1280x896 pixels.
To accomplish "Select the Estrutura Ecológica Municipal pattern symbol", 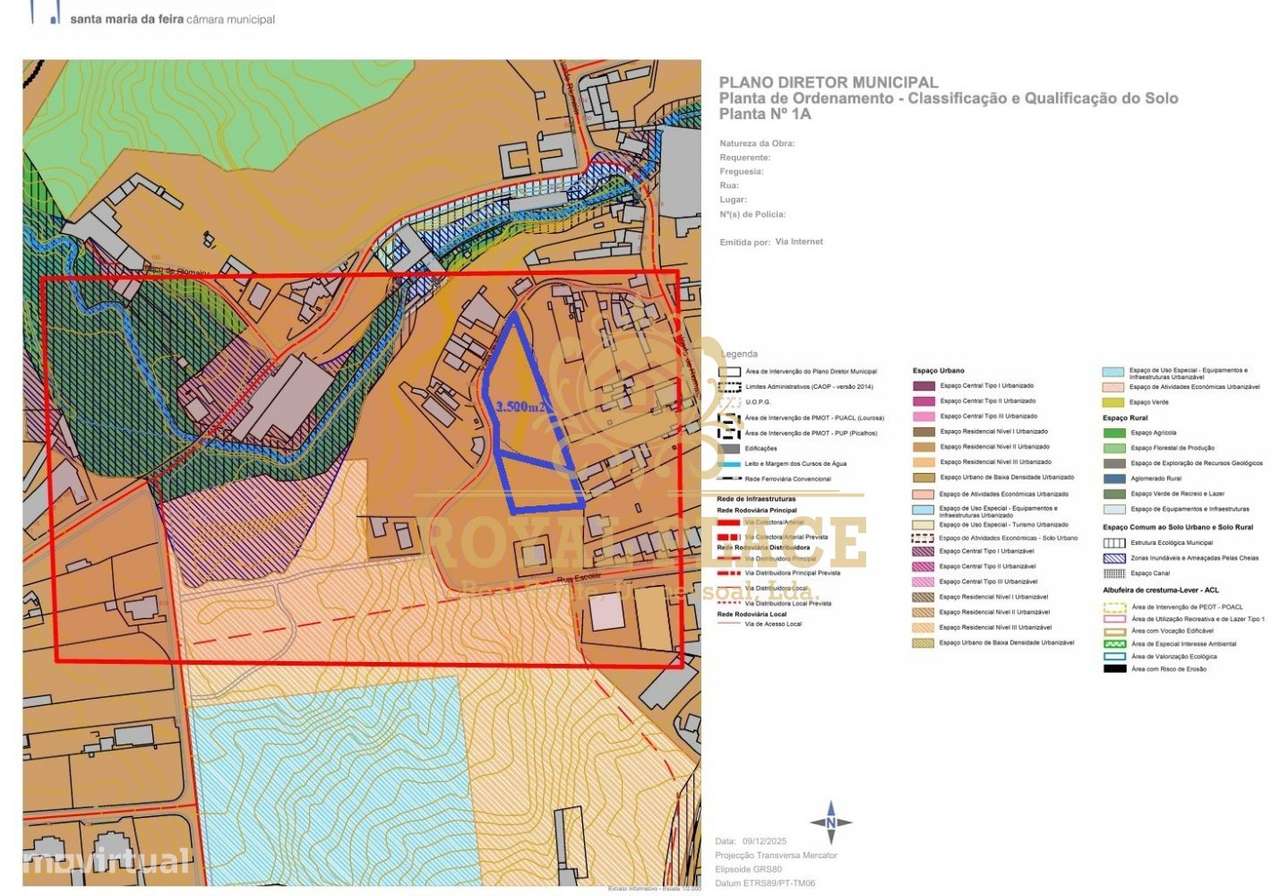I will pos(1113,543).
